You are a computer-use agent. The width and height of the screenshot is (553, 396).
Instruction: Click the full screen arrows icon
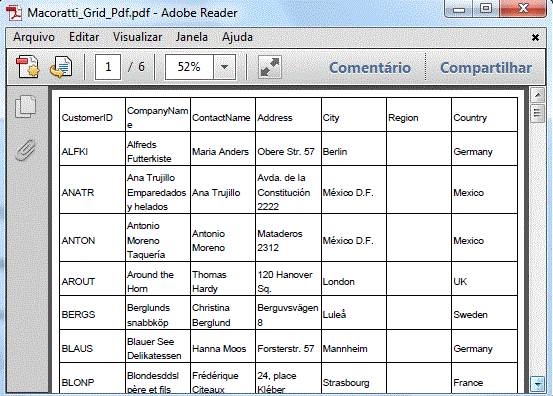point(270,67)
